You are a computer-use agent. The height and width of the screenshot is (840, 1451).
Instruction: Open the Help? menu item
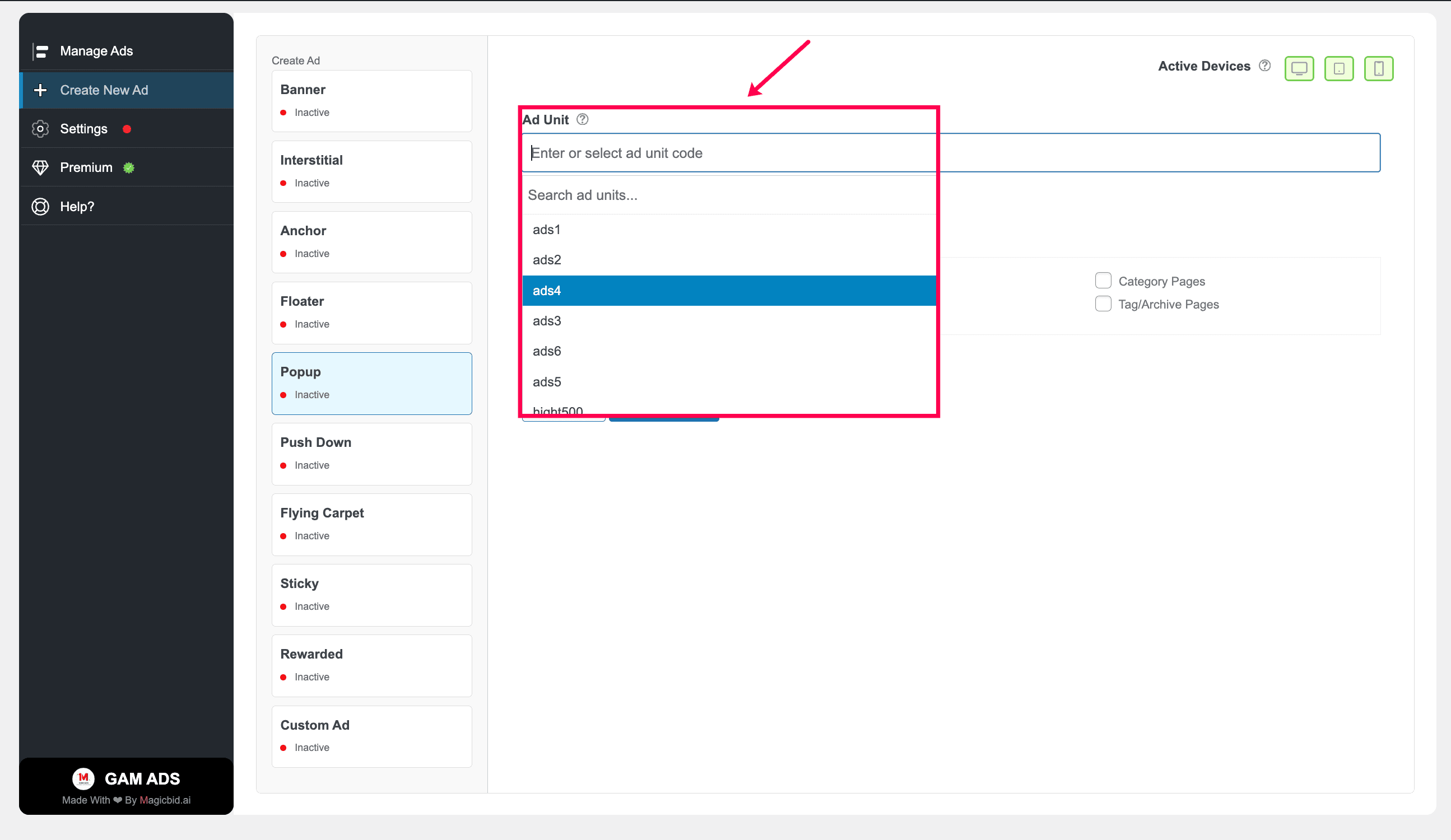coord(127,207)
